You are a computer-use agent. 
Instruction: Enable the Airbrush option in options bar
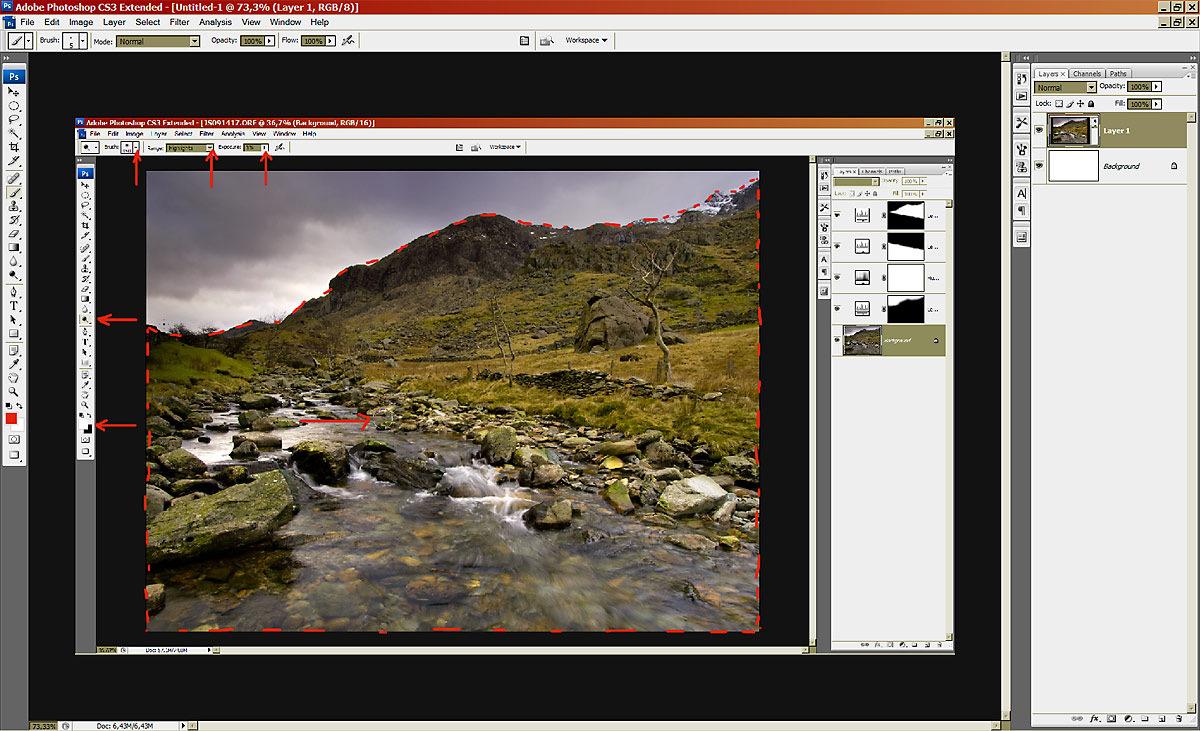click(347, 41)
